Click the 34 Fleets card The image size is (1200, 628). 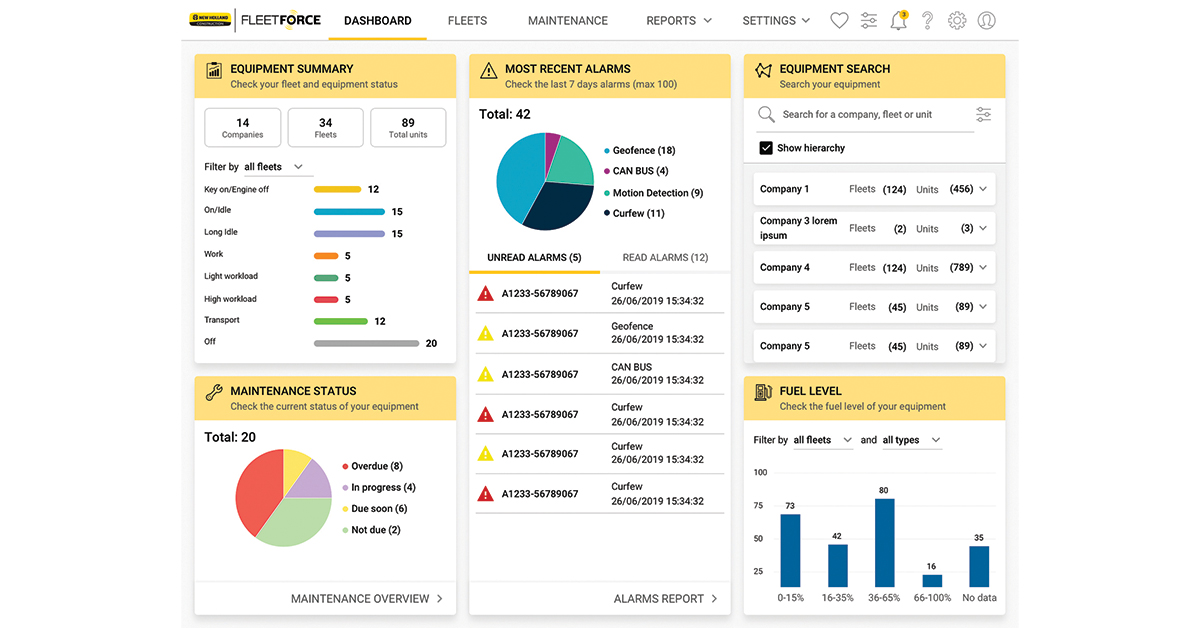(x=325, y=128)
